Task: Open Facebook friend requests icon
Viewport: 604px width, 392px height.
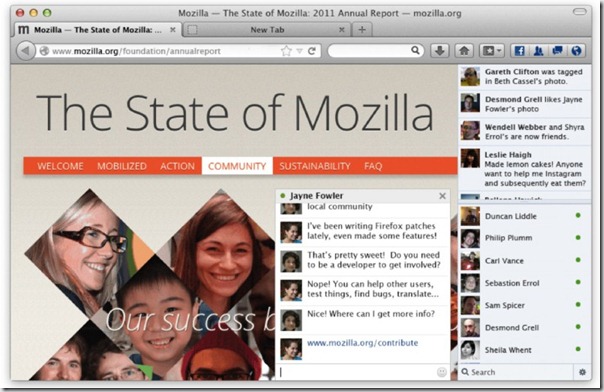Action: tap(538, 51)
